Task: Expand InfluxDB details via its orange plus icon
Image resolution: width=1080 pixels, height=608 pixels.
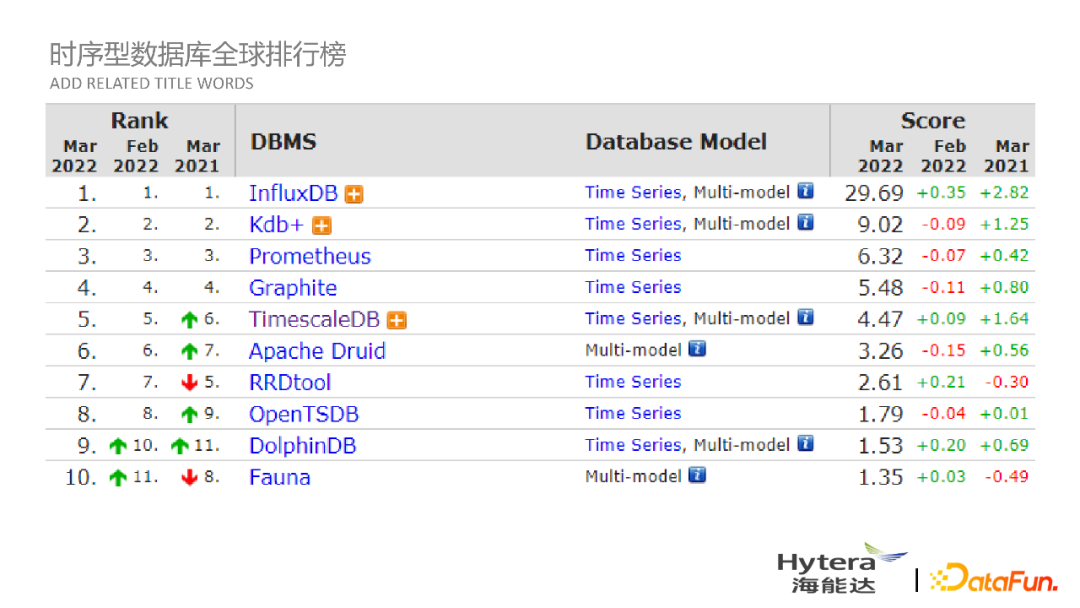Action: pos(353,193)
